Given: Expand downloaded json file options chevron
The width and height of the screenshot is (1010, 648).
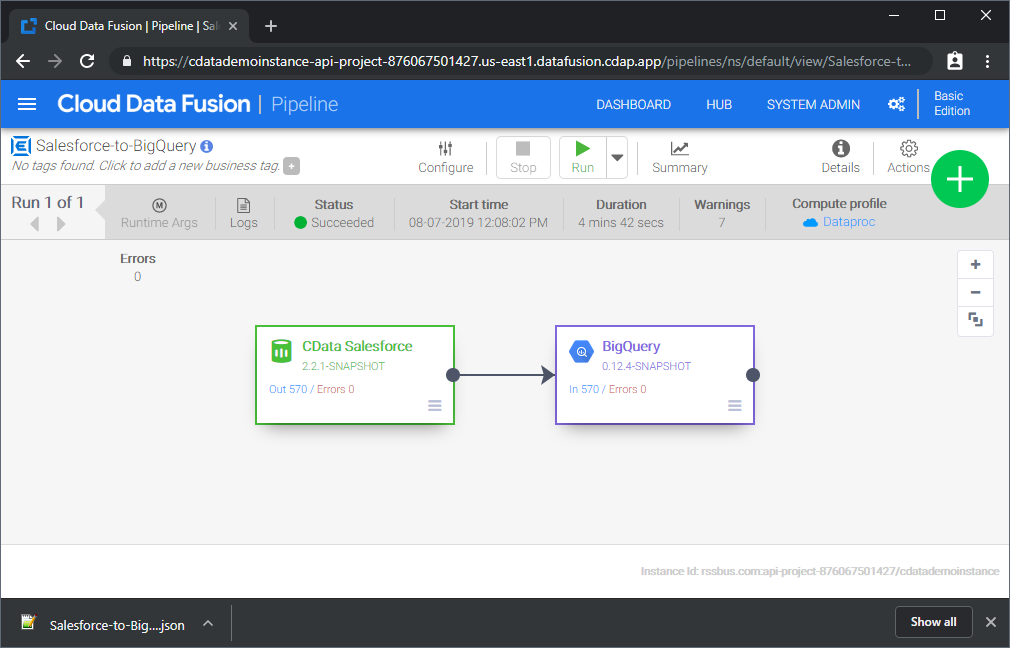Looking at the screenshot, I should [x=208, y=623].
